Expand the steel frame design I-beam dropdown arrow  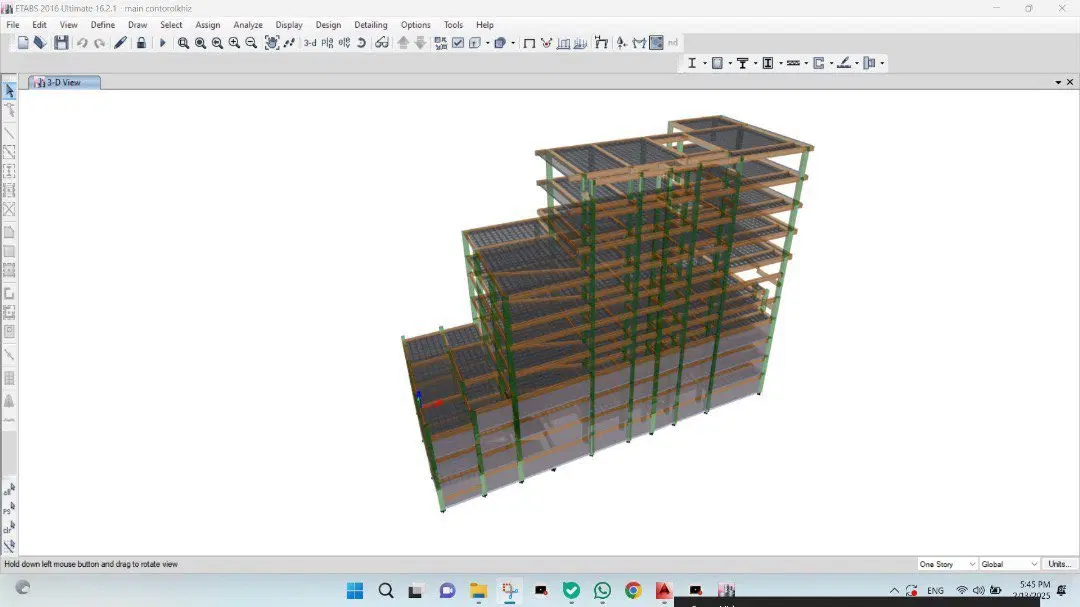[x=705, y=63]
